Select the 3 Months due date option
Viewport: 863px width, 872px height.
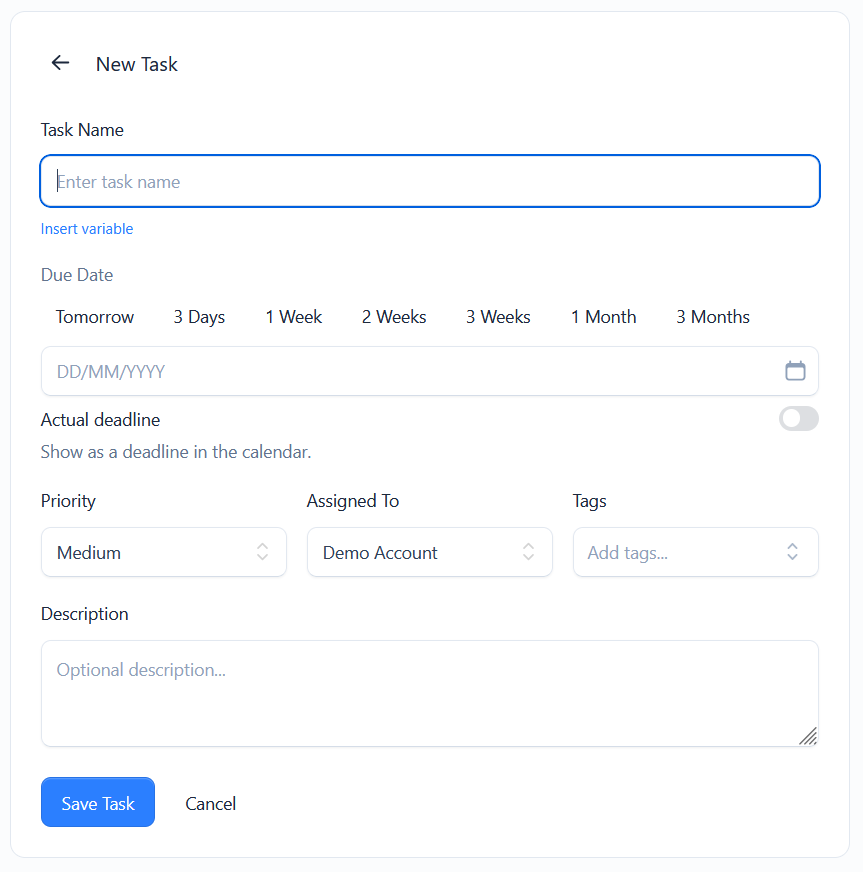[712, 316]
